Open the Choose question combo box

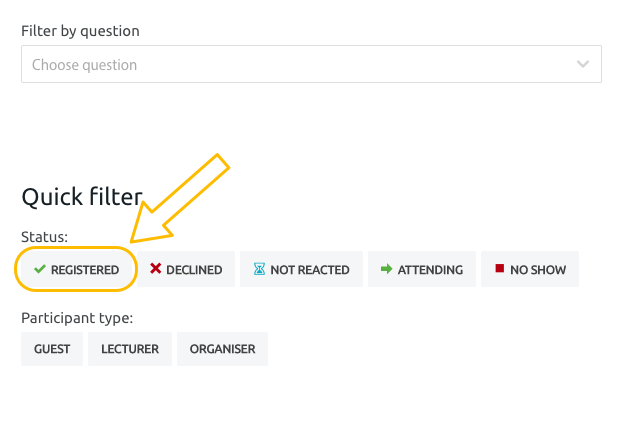[300, 65]
